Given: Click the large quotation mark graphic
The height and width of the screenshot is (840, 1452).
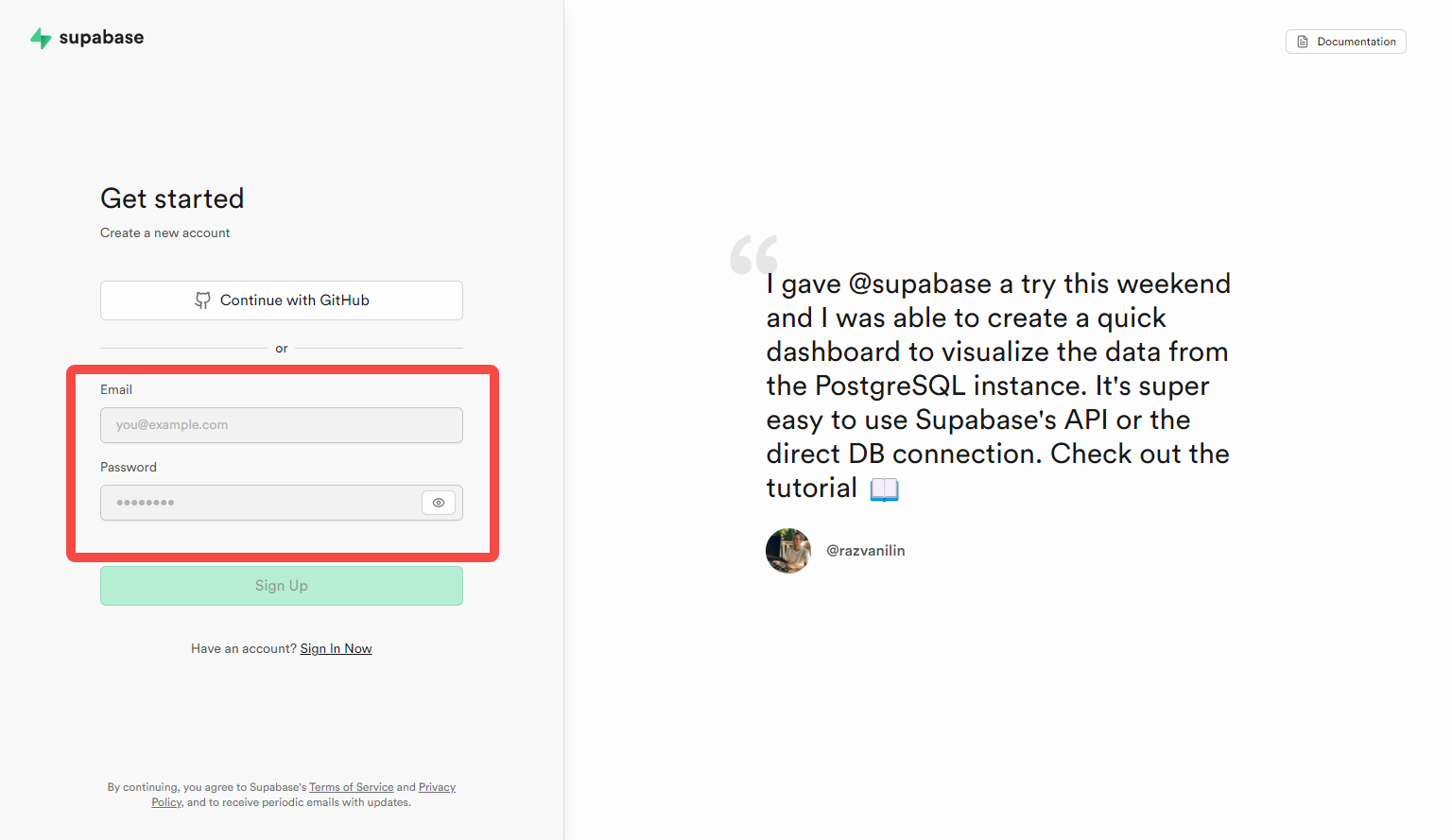Looking at the screenshot, I should coord(752,254).
